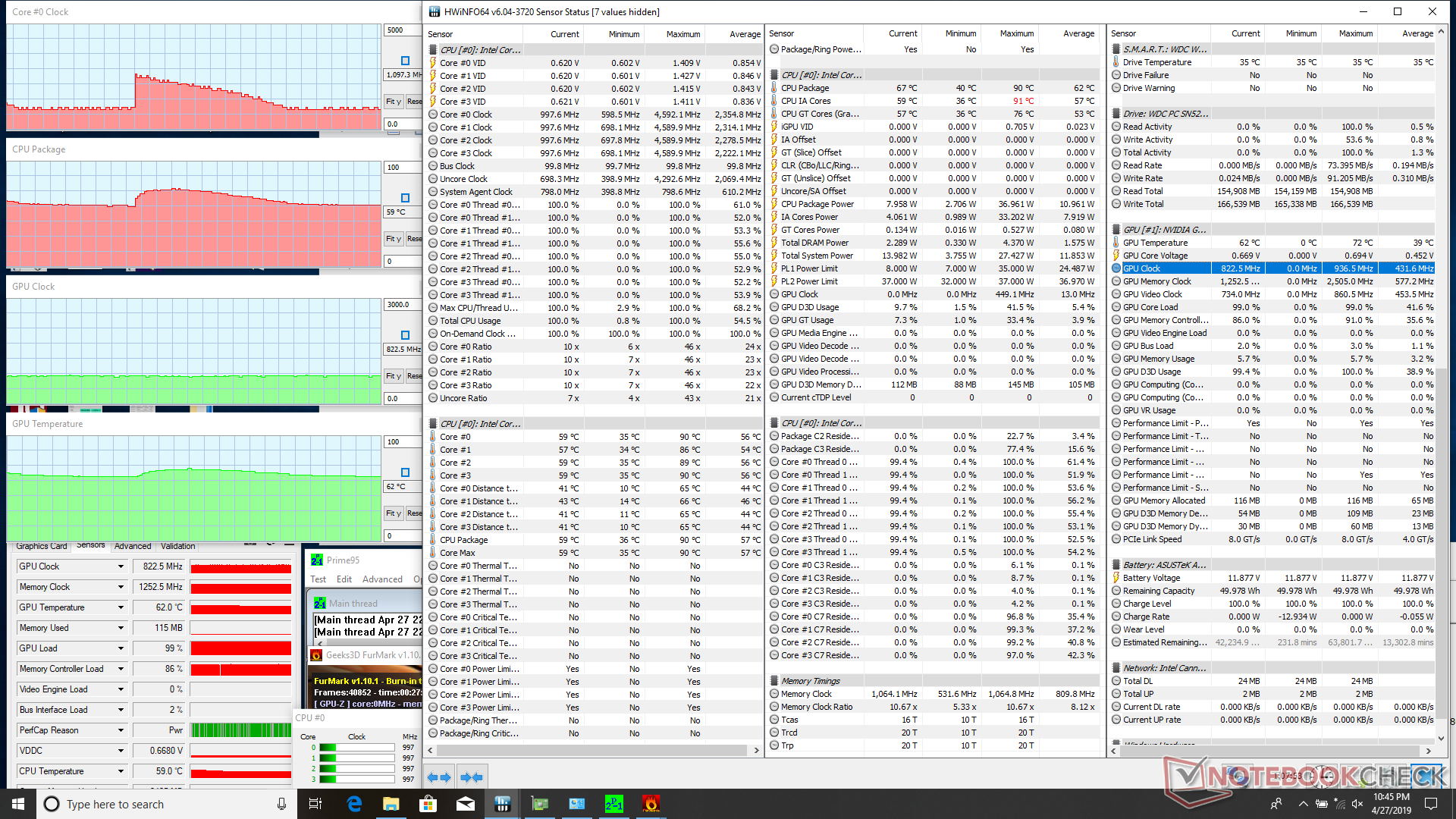
Task: Click the expand columns double-arrow button
Action: 438,777
